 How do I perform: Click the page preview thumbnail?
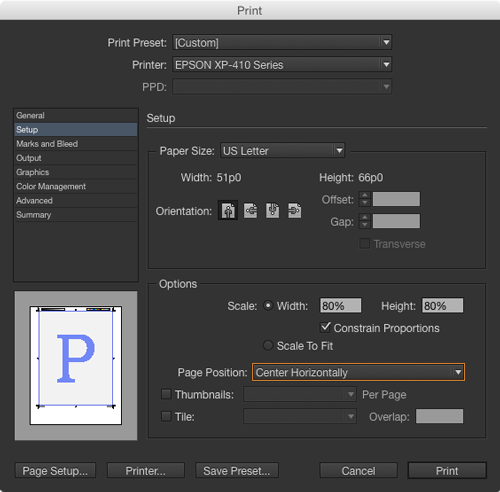pyautogui.click(x=76, y=365)
